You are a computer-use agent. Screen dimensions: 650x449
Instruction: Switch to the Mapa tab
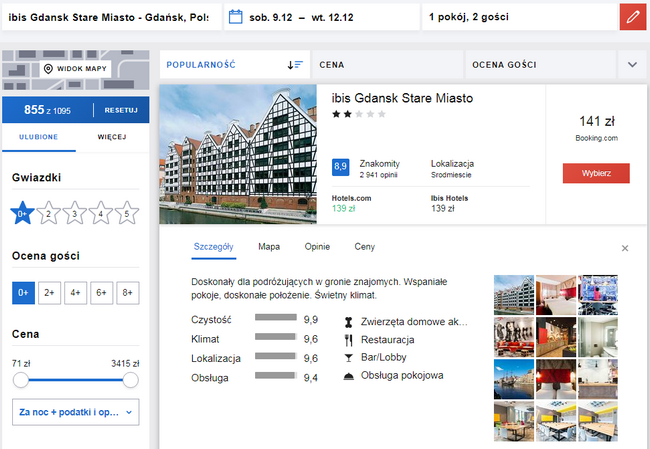click(x=269, y=247)
